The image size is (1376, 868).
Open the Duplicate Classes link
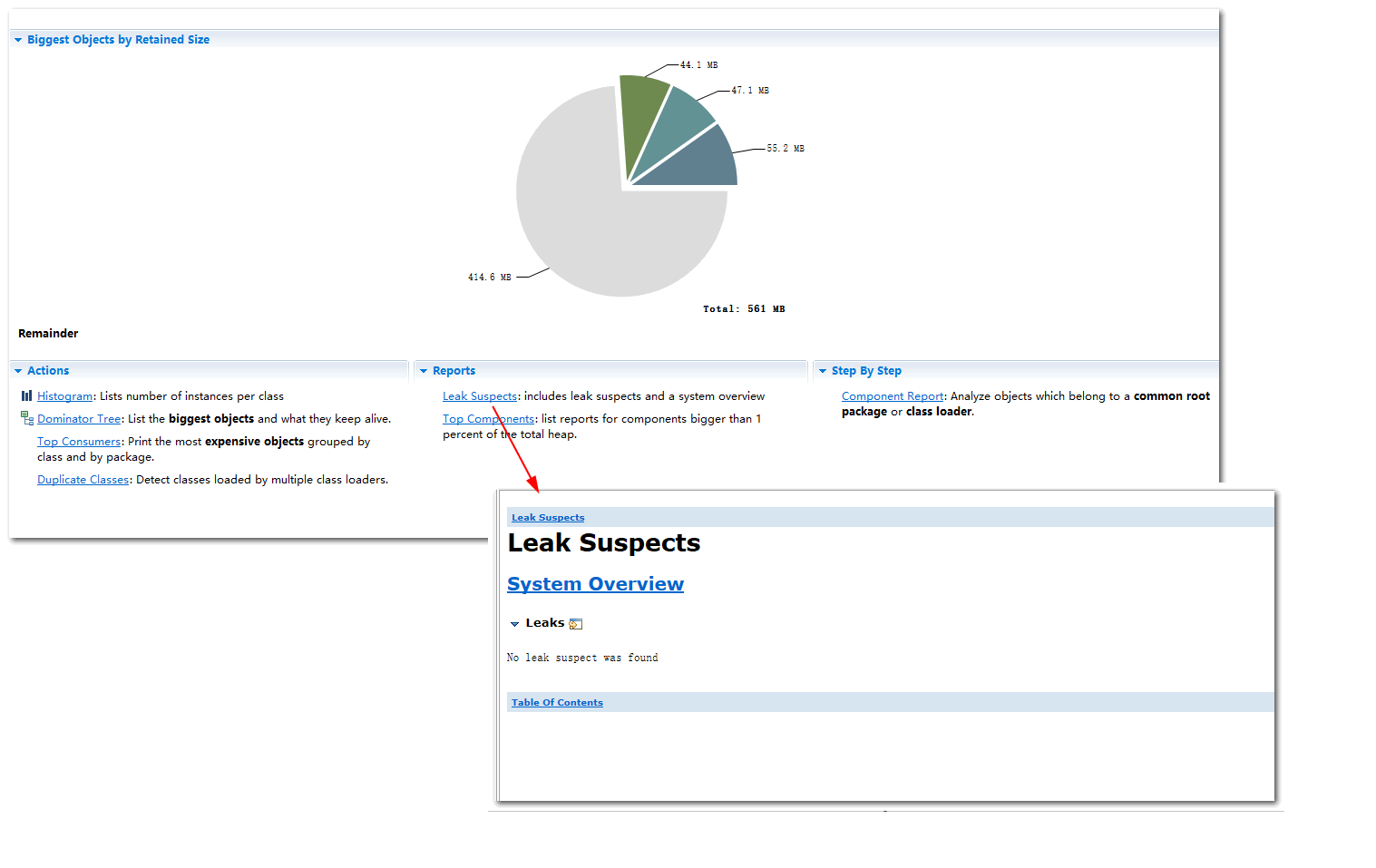[83, 480]
